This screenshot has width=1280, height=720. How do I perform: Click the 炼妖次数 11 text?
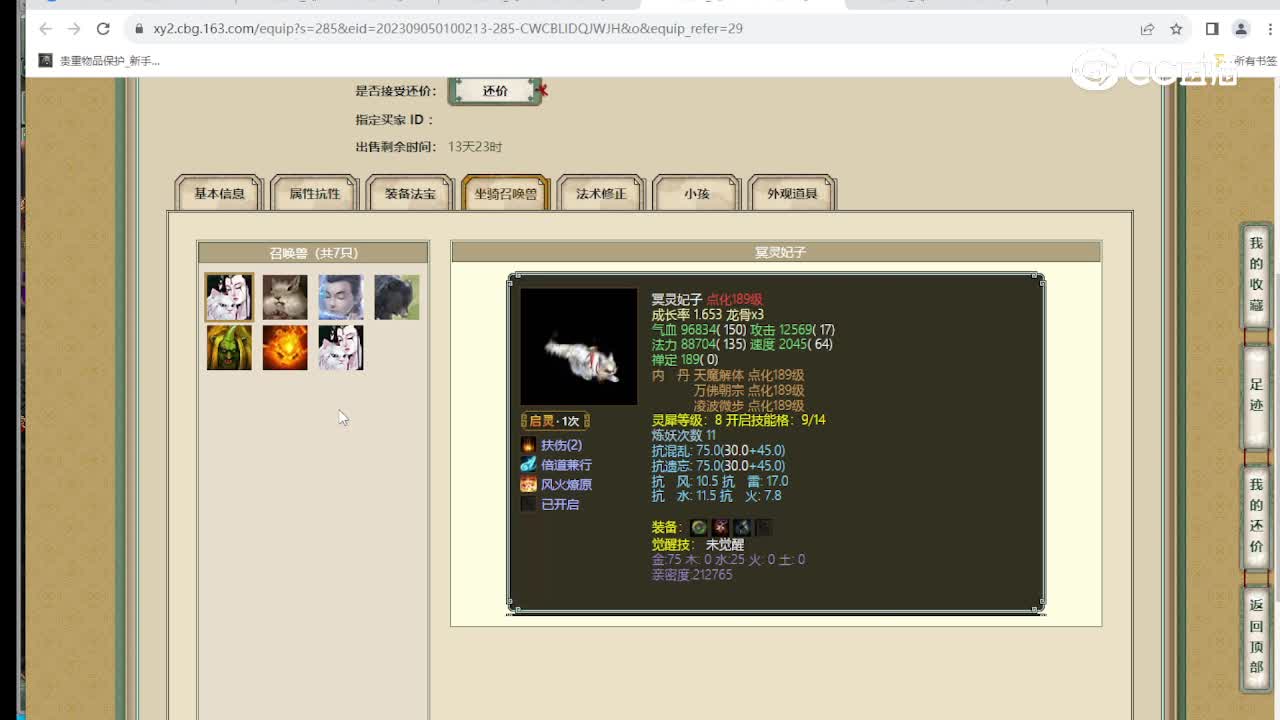coord(684,435)
